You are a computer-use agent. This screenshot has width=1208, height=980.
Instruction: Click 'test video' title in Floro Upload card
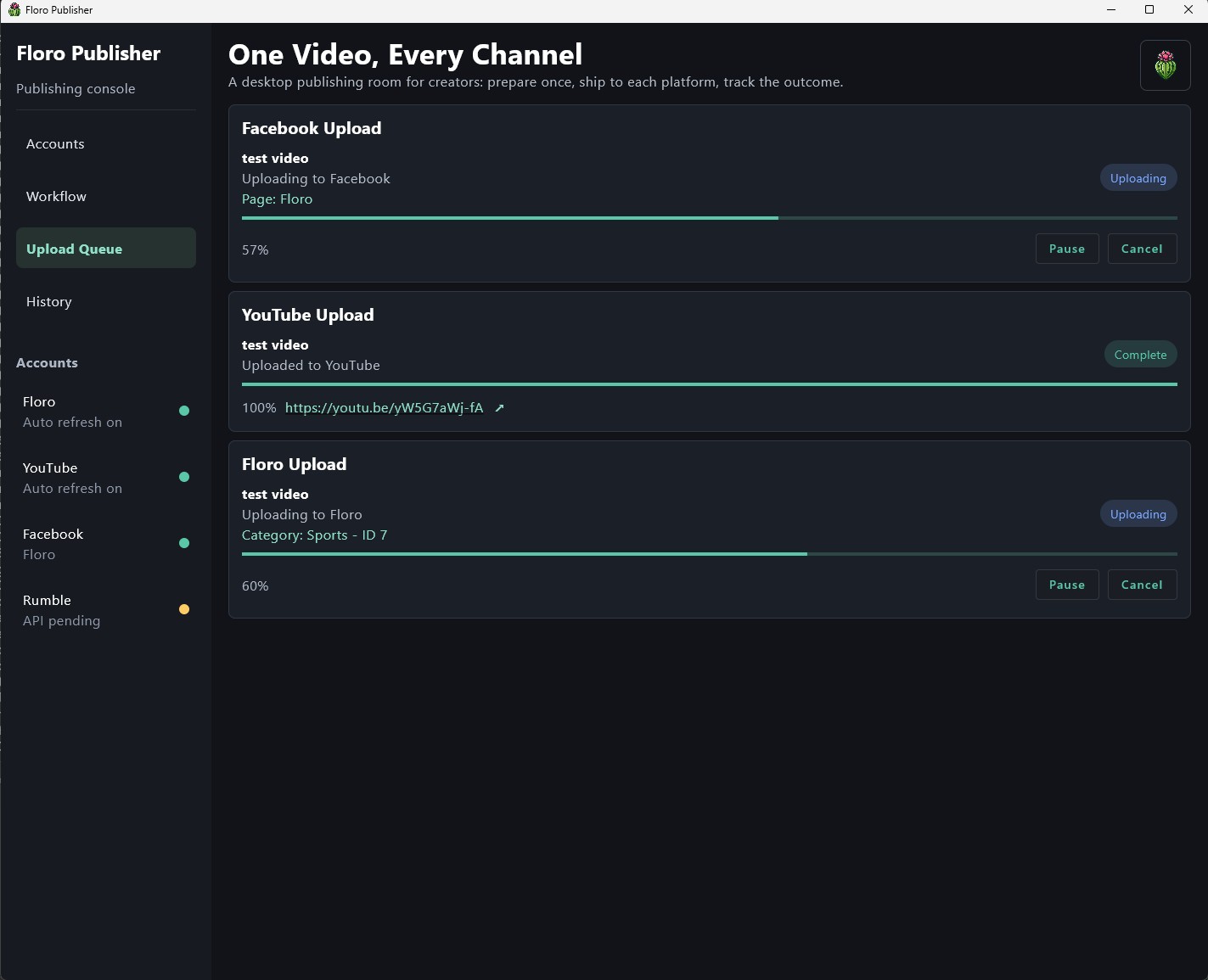point(275,495)
